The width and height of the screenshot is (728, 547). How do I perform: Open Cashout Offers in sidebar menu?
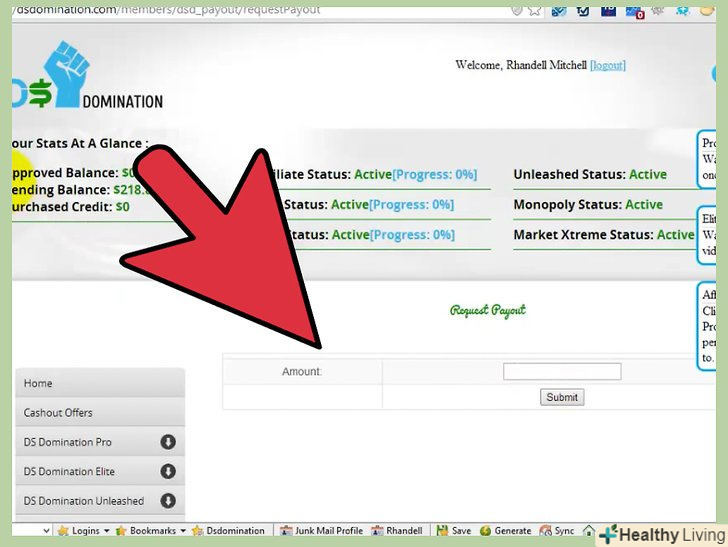(100, 412)
